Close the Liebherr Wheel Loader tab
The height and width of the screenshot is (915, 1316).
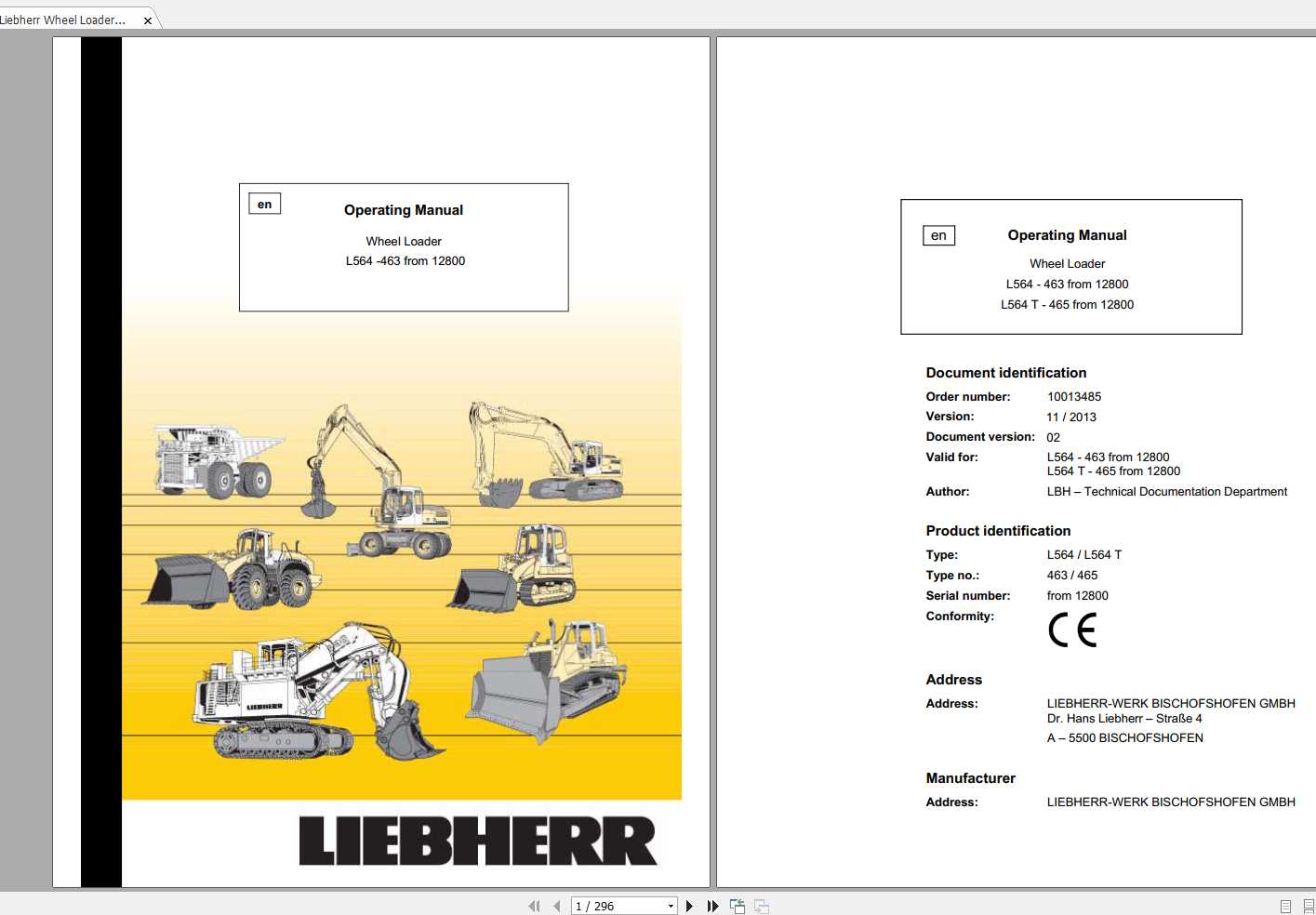[147, 19]
